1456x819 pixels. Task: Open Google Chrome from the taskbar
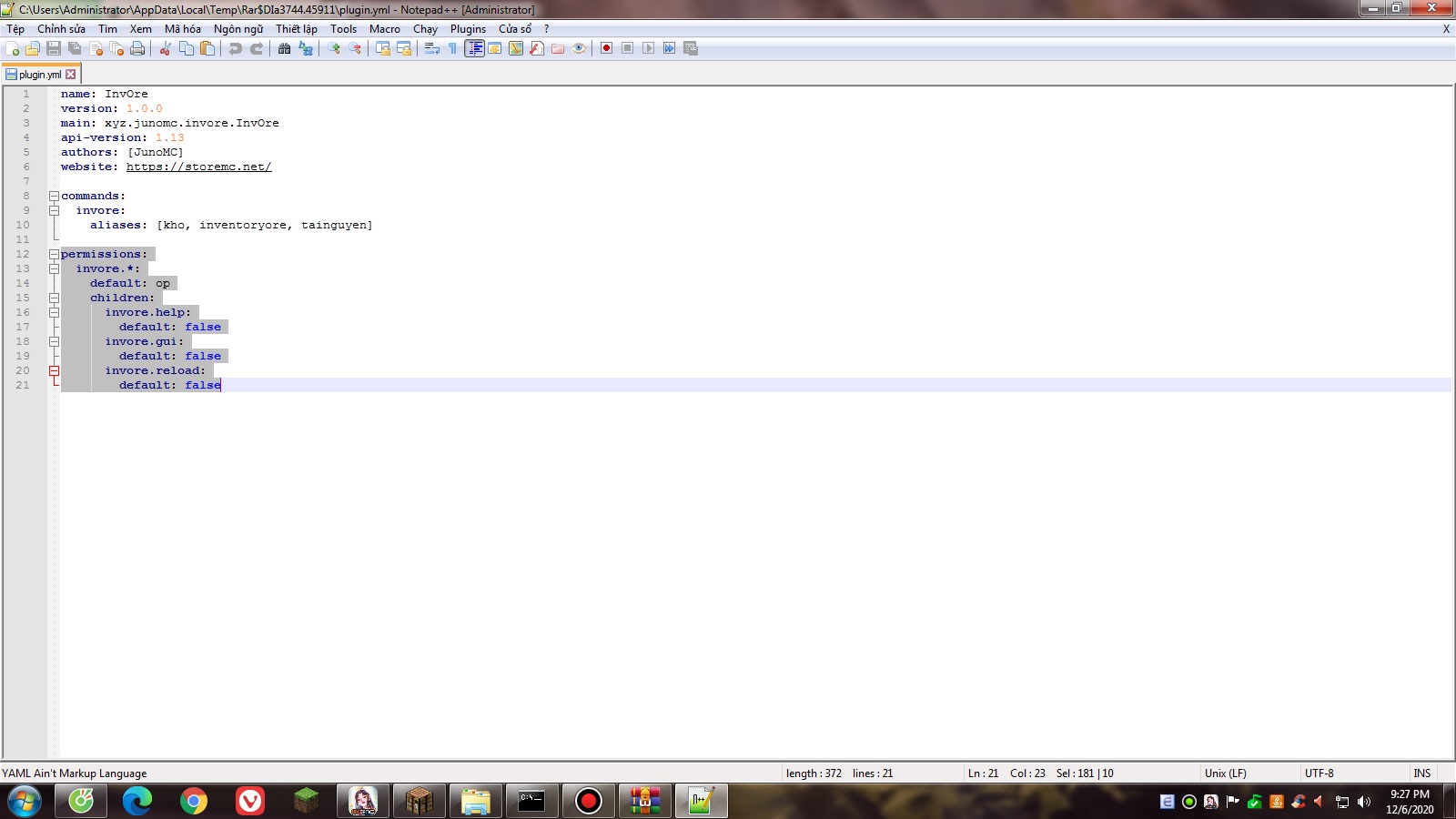(194, 801)
